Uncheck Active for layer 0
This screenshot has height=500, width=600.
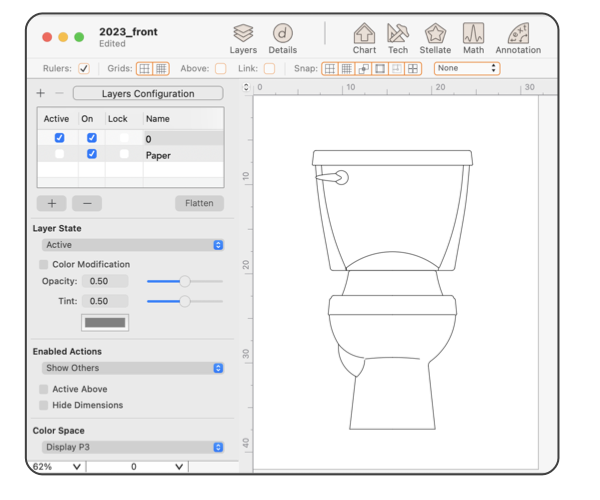tap(59, 138)
